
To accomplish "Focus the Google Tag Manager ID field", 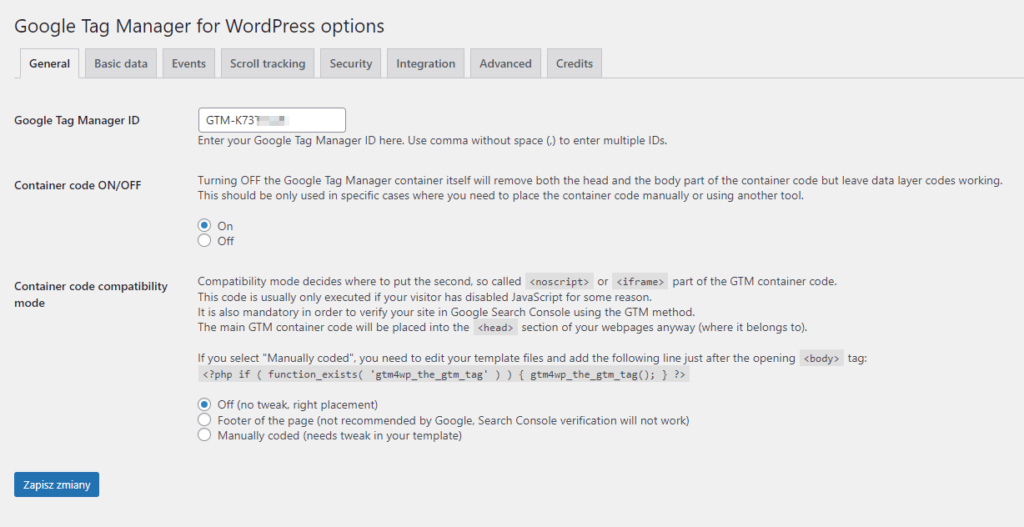I will pyautogui.click(x=272, y=120).
